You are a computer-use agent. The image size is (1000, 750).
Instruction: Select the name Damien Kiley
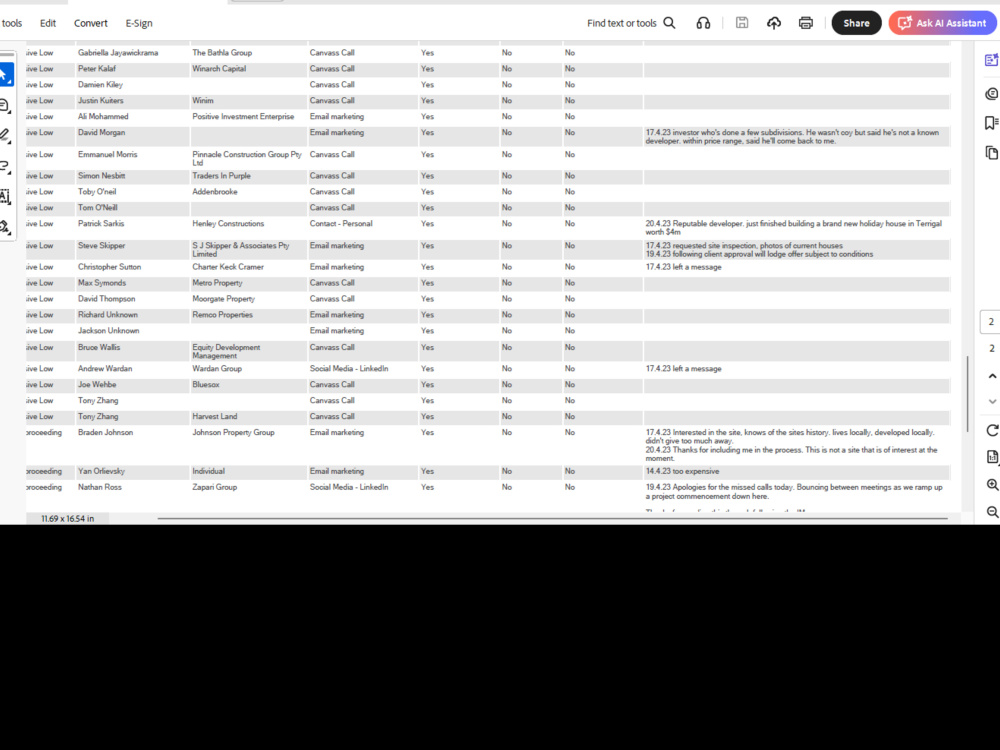[x=100, y=85]
